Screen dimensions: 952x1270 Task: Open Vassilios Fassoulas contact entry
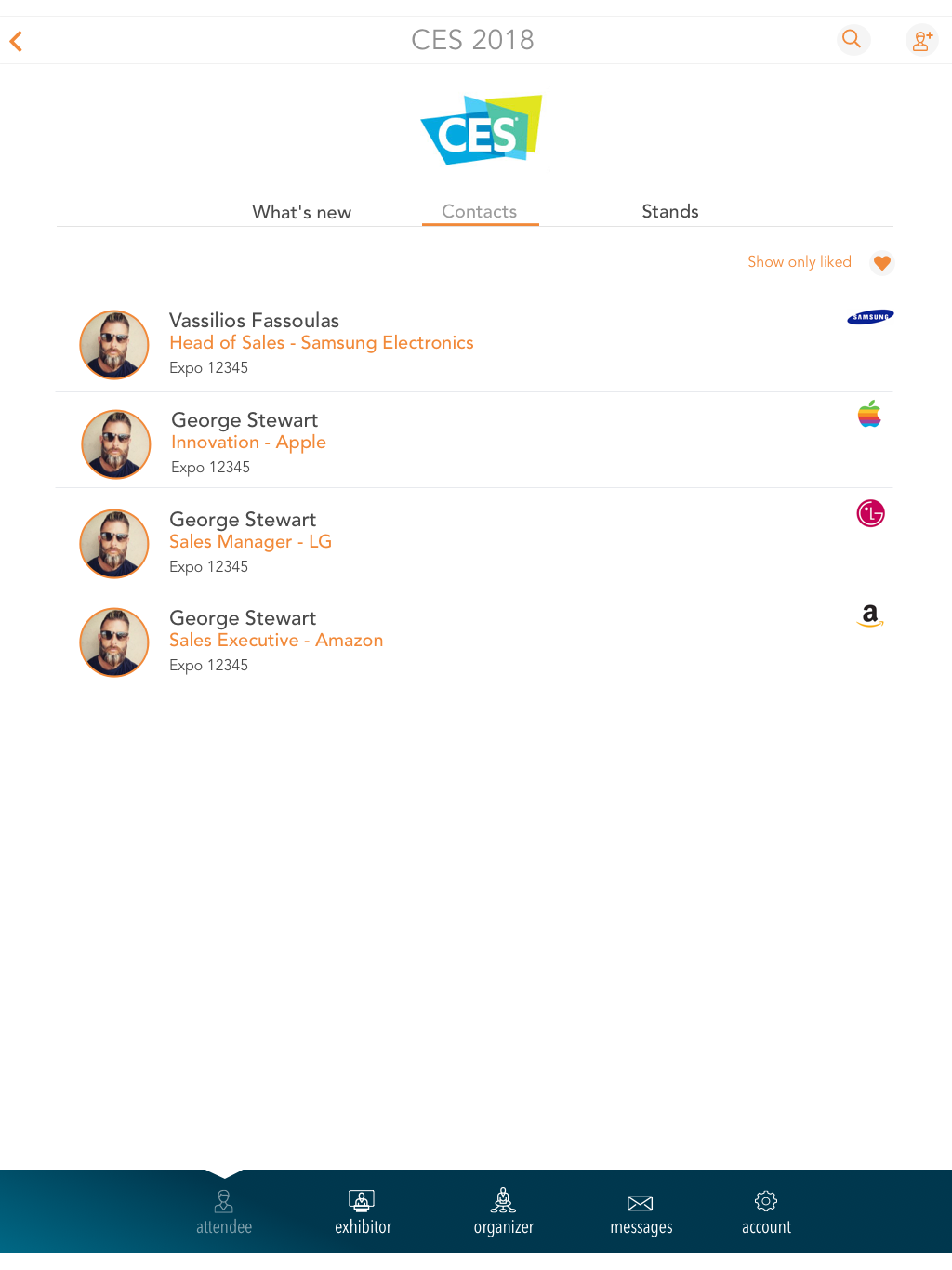coord(474,344)
